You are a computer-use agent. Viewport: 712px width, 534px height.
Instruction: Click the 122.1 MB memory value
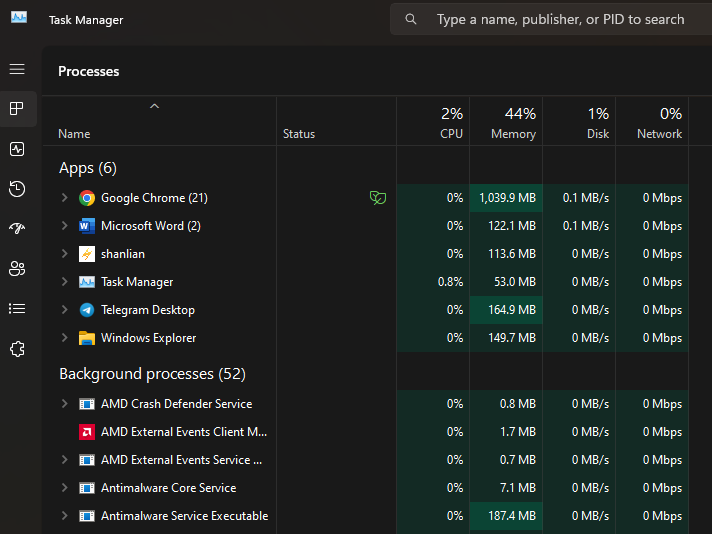(512, 226)
